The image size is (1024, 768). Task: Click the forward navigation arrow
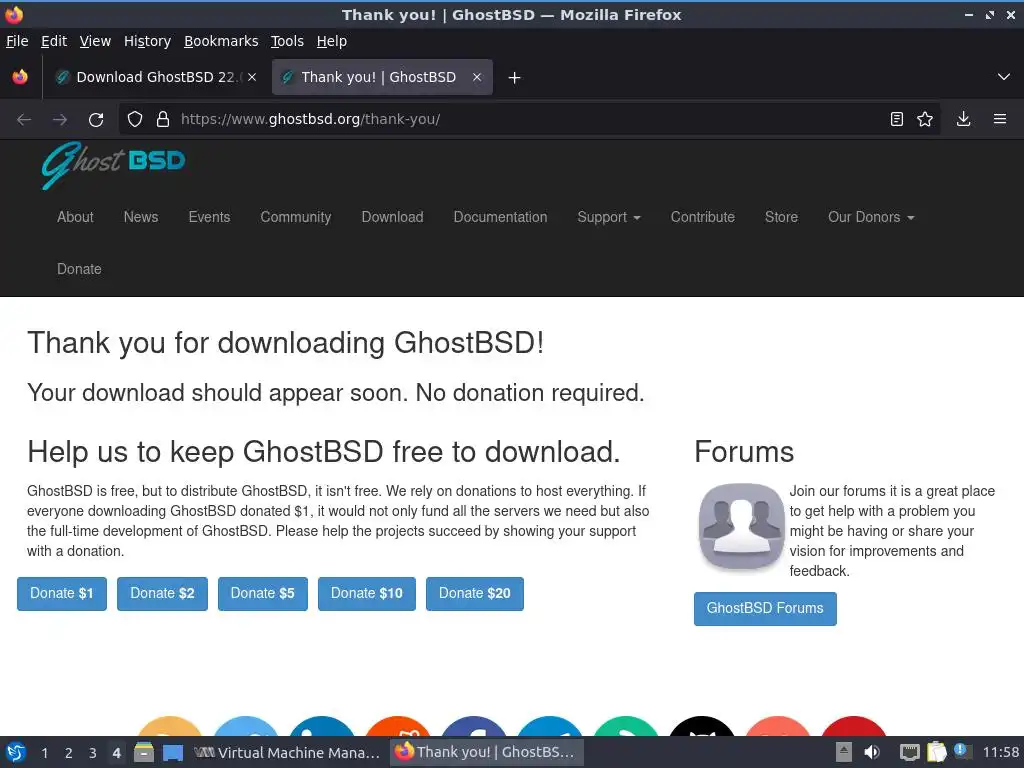click(x=60, y=120)
